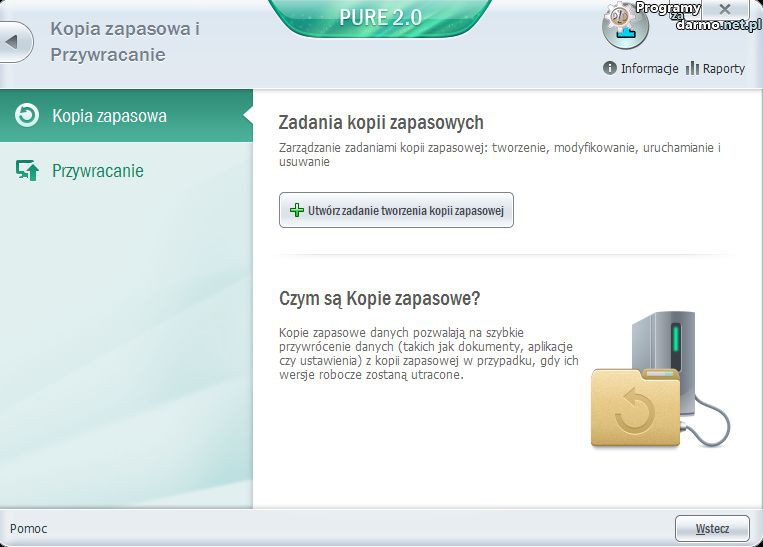
Task: Close the window with X button
Action: point(725,10)
